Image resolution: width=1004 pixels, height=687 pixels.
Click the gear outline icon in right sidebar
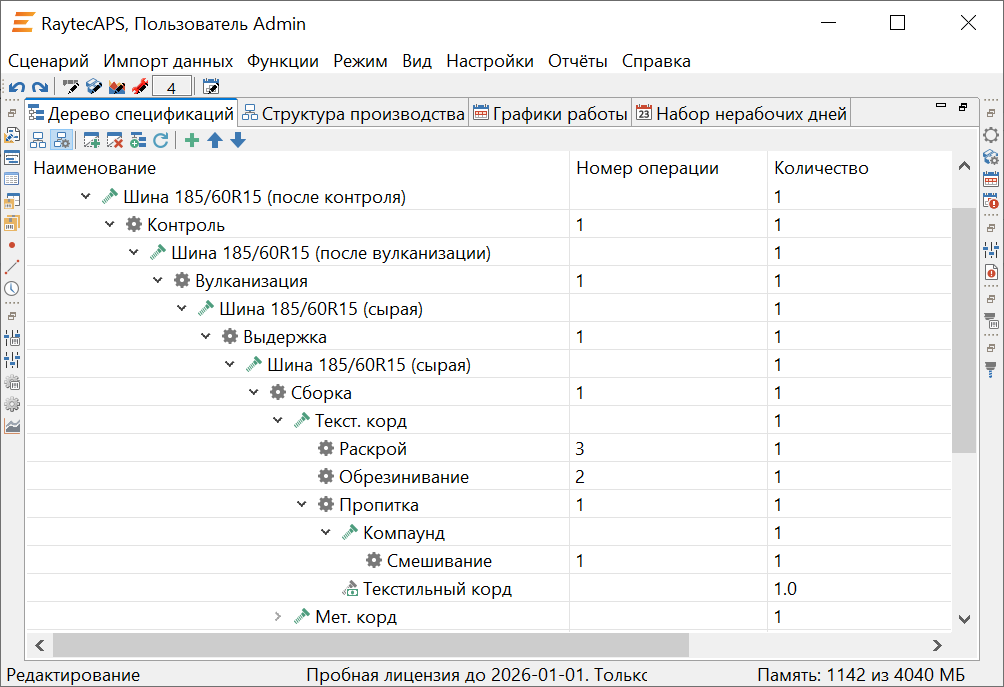991,135
